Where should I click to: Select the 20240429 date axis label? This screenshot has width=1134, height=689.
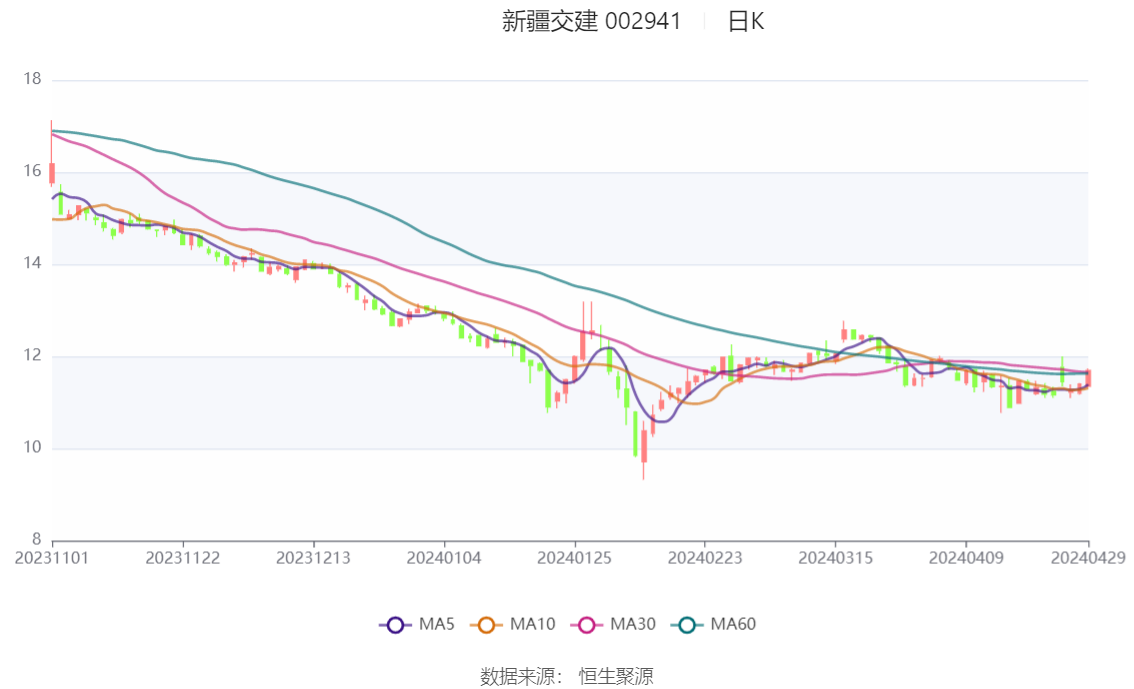(x=1088, y=558)
